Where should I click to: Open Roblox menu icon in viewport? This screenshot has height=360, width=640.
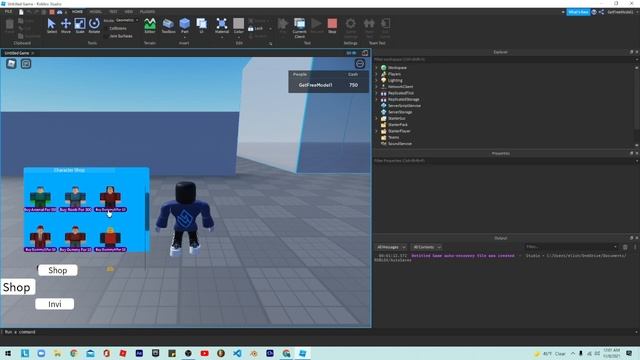11,63
